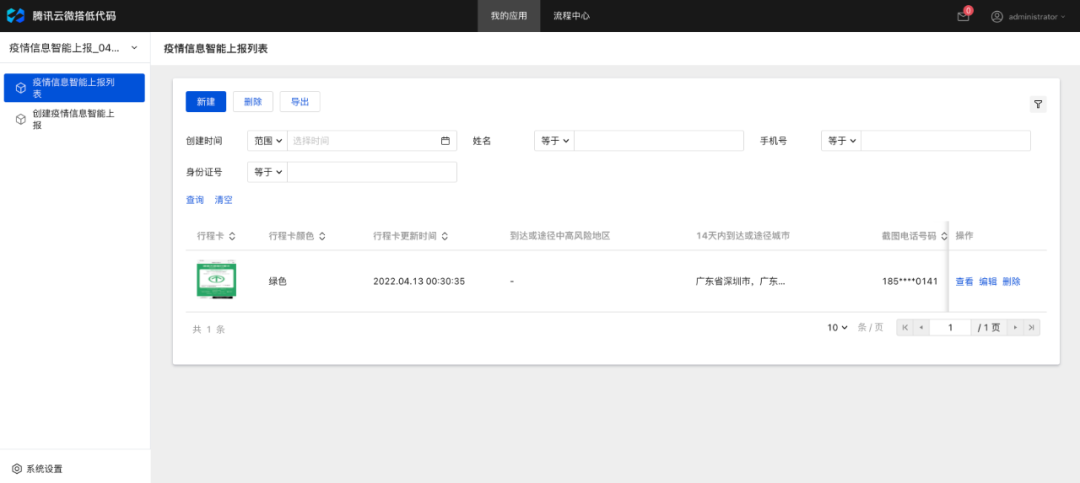The width and height of the screenshot is (1080, 483).
Task: Click the 广东省深圳市 cities cell
Action: pyautogui.click(x=740, y=281)
